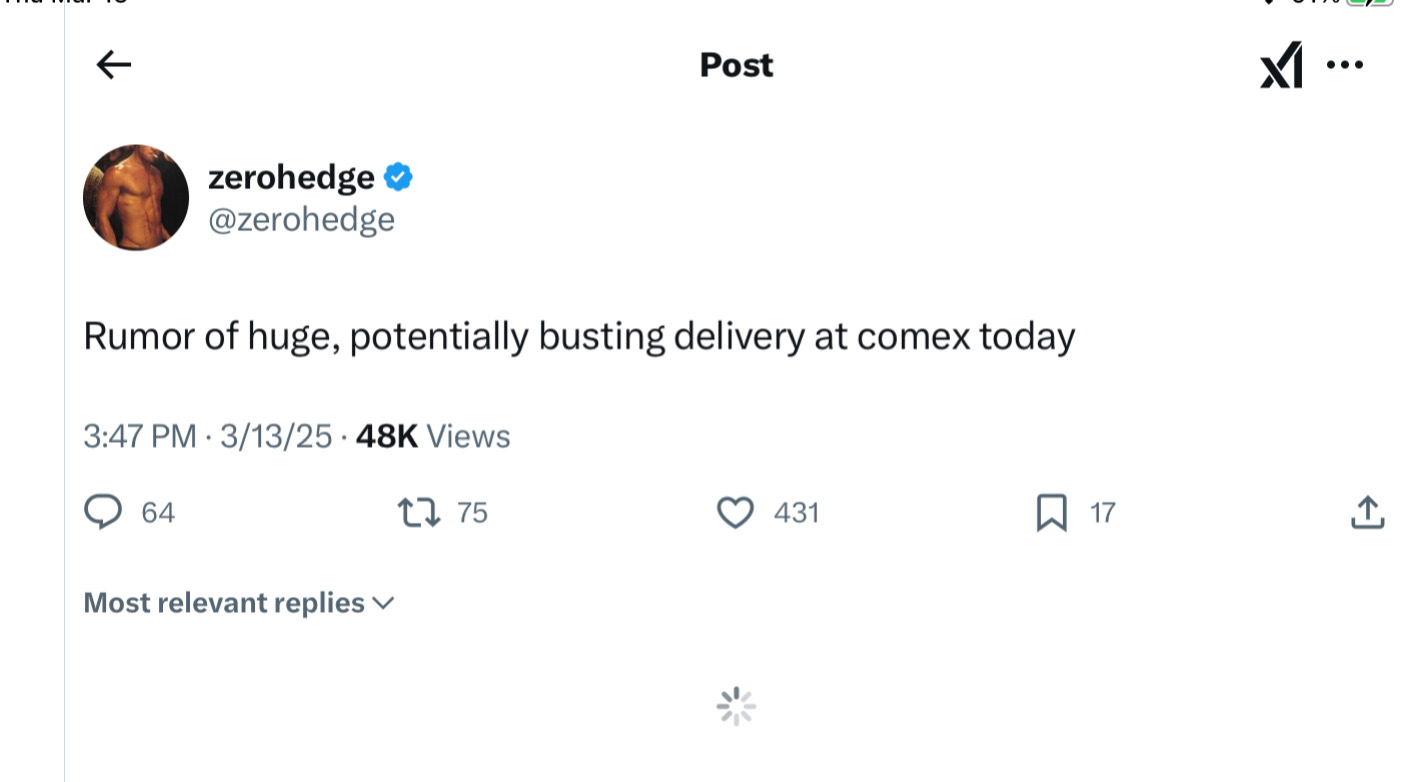This screenshot has height=782, width=1408.
Task: Click the chevron beside Most relevant replies
Action: (383, 603)
